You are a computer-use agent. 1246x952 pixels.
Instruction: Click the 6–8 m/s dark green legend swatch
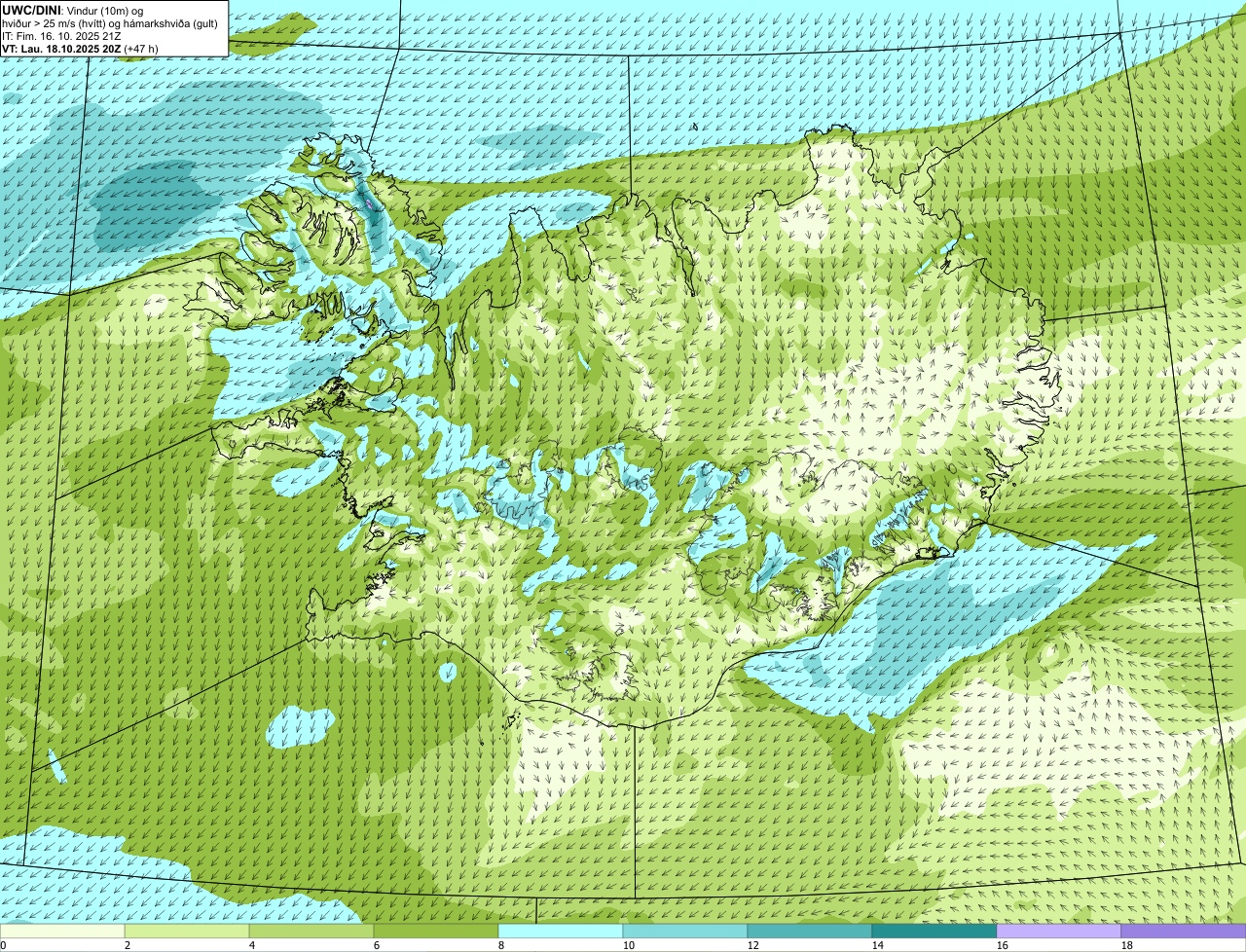point(436,932)
